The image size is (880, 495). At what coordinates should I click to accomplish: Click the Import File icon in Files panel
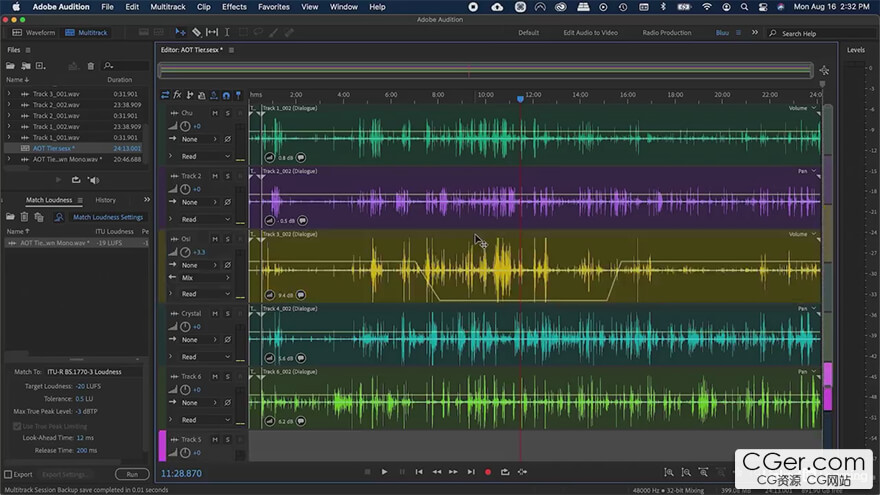pos(26,66)
